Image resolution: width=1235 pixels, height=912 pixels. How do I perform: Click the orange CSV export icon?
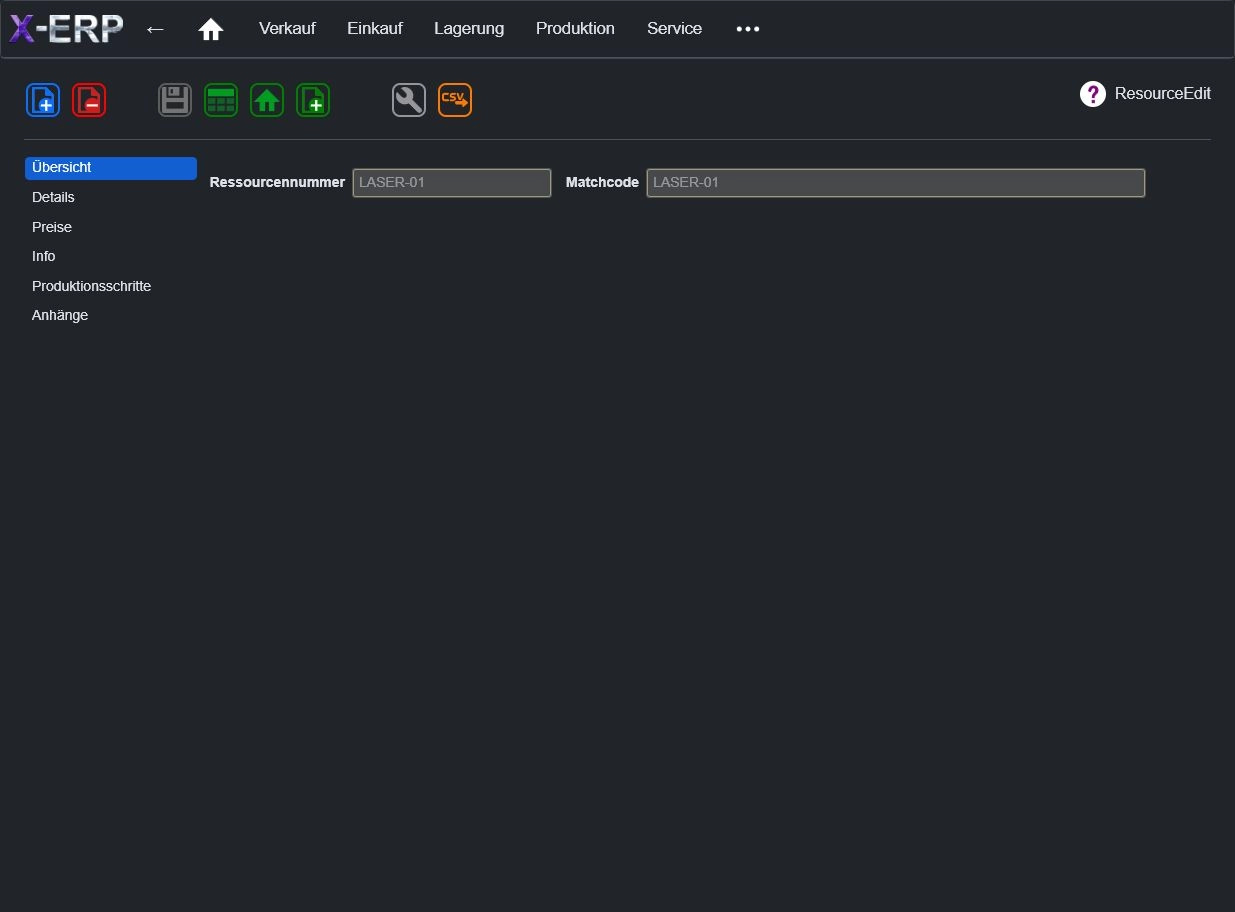click(x=455, y=100)
